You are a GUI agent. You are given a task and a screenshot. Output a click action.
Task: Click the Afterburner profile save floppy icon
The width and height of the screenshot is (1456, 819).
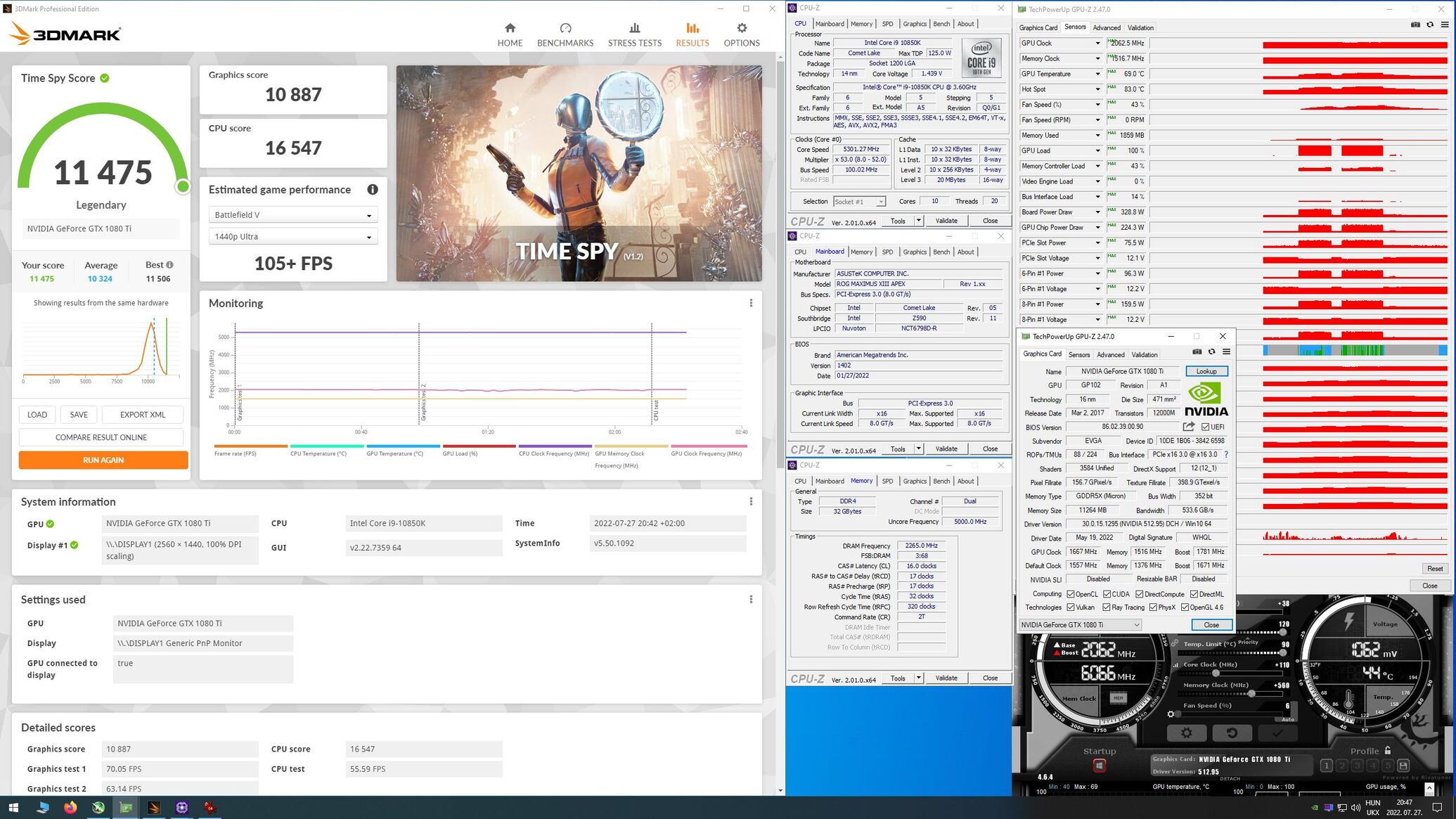pos(1403,766)
